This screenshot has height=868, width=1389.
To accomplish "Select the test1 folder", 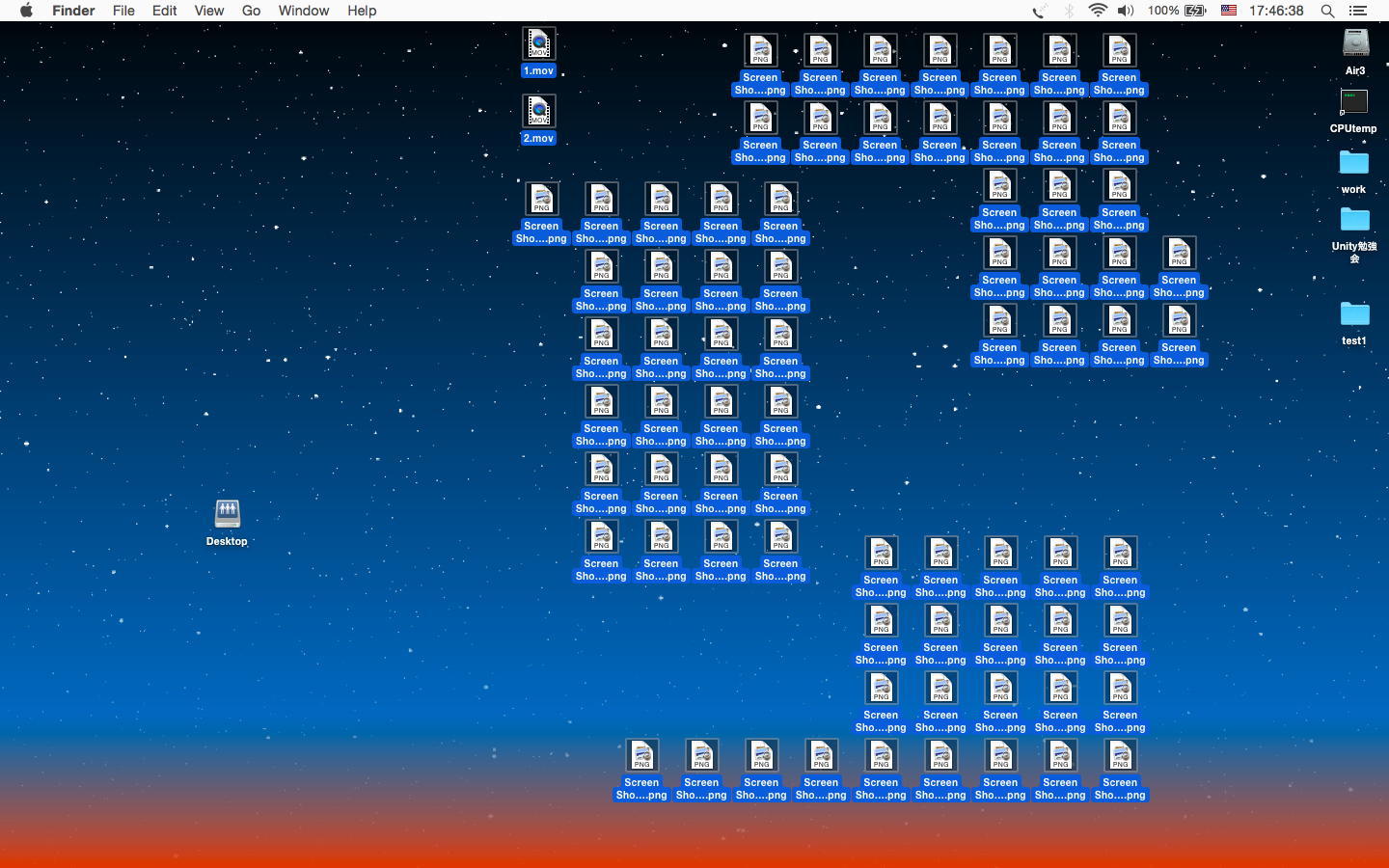I will (1354, 314).
